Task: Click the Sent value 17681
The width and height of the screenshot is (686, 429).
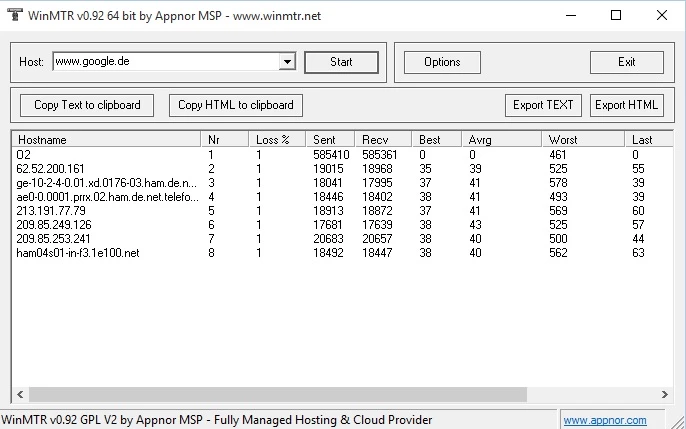Action: [x=328, y=225]
